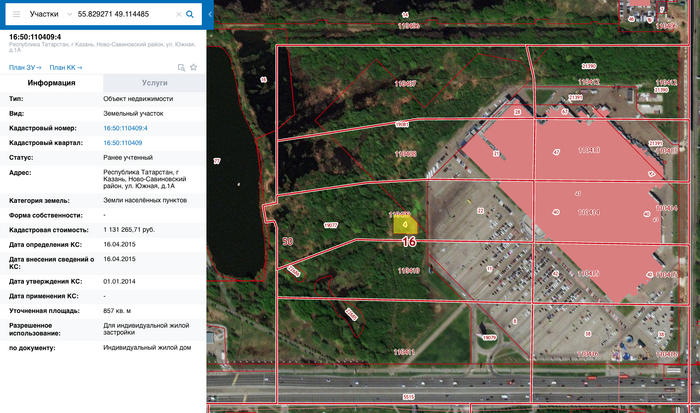This screenshot has width=700, height=413.
Task: Switch to the "Услуги" tab
Action: [155, 84]
